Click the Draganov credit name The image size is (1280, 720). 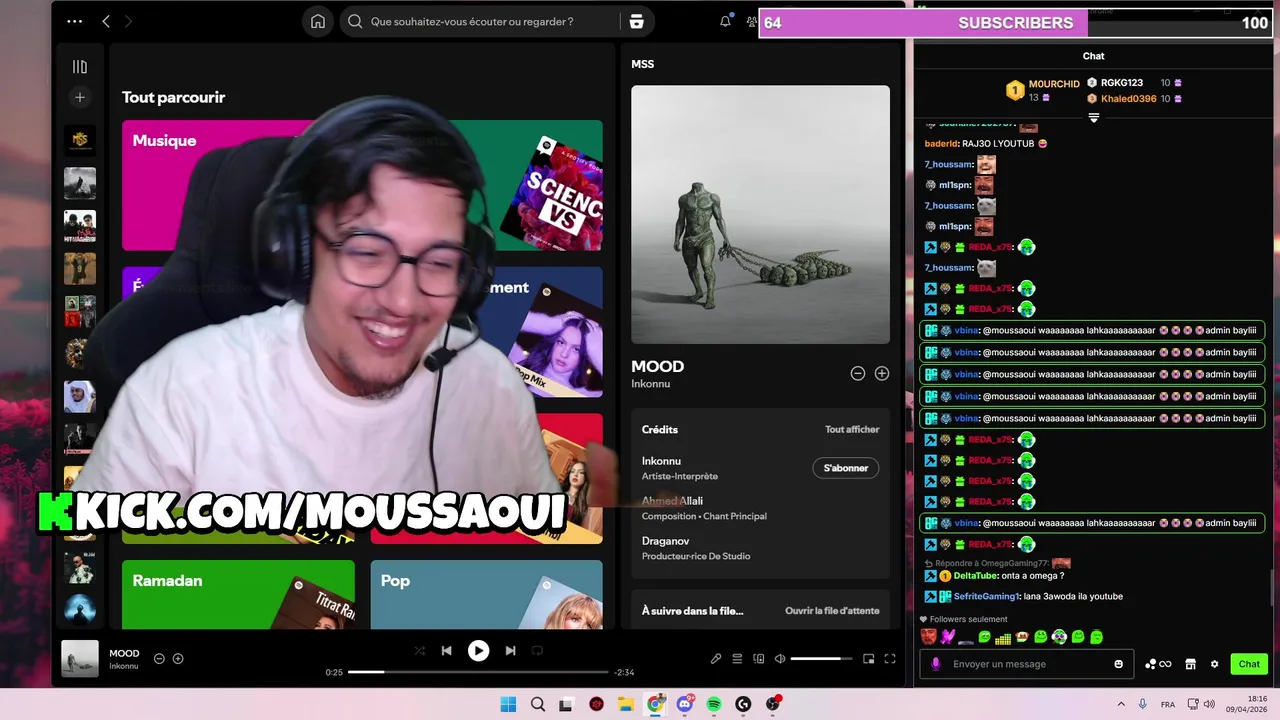665,541
